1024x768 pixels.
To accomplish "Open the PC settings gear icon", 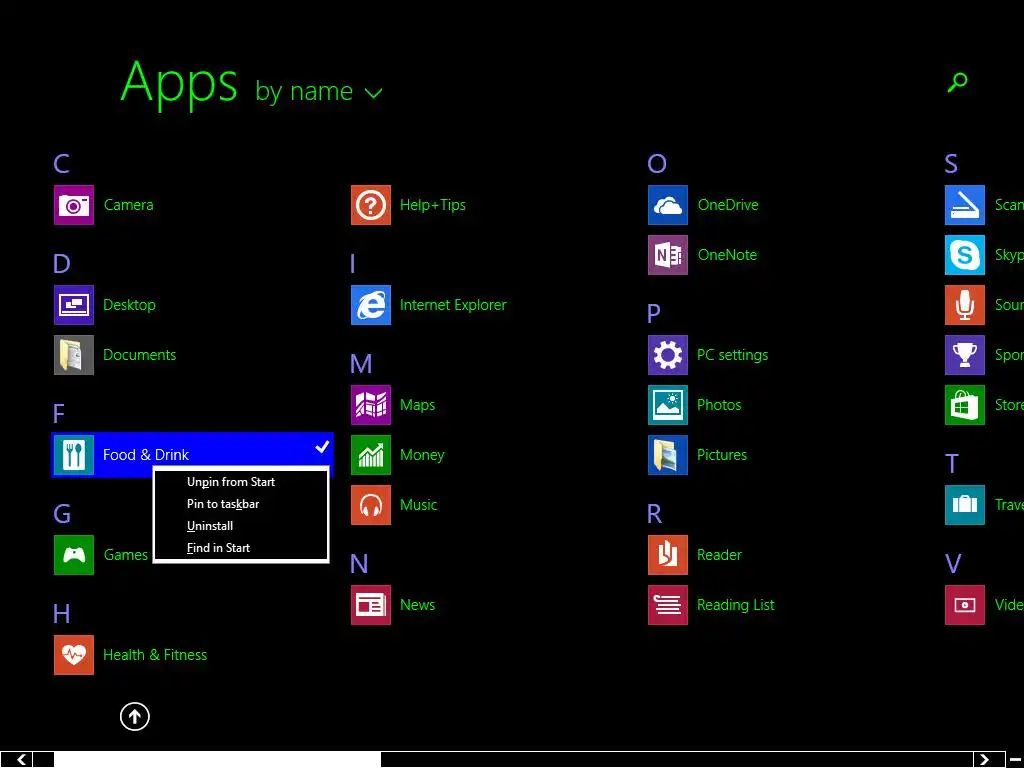I will click(668, 355).
